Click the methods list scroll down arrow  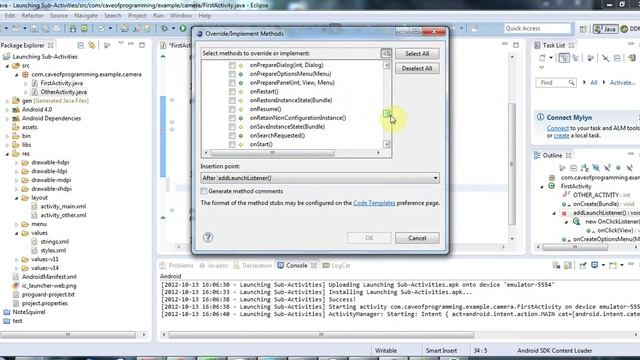tap(387, 144)
